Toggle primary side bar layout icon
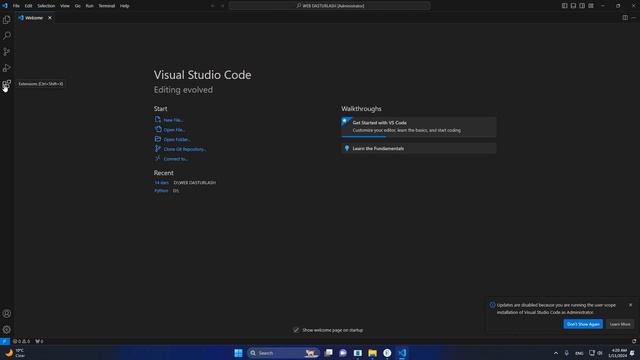The height and width of the screenshot is (360, 640). point(564,6)
